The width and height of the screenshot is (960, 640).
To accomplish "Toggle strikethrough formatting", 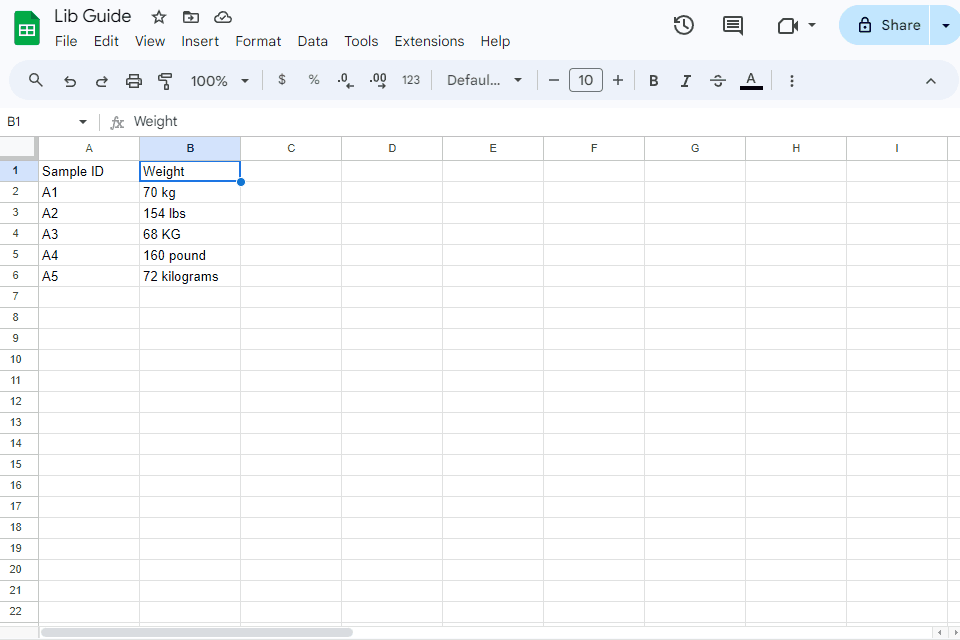I will [718, 81].
